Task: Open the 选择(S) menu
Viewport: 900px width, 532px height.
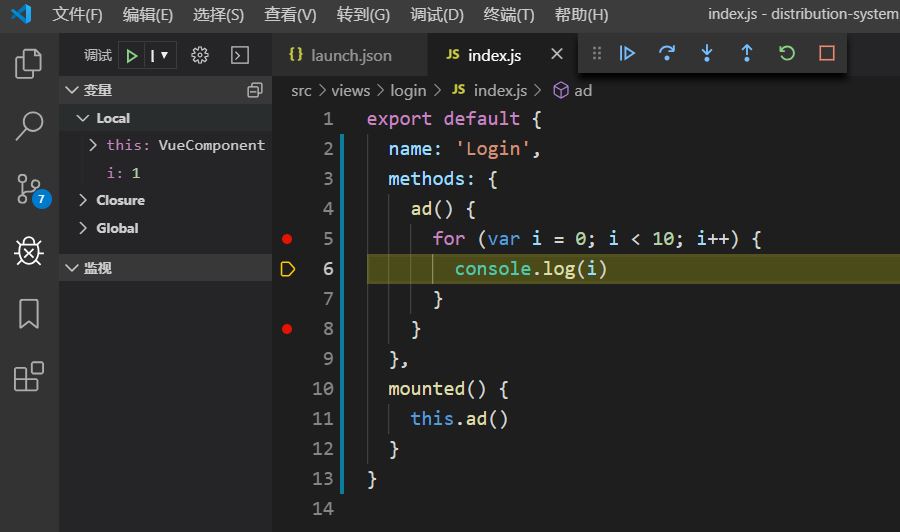Action: 218,14
